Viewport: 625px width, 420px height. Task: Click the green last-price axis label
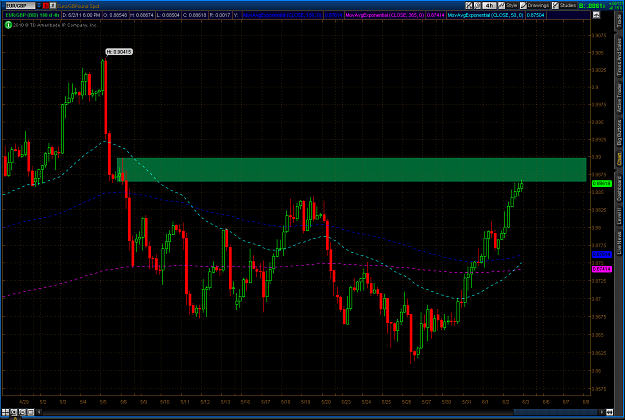pyautogui.click(x=601, y=183)
